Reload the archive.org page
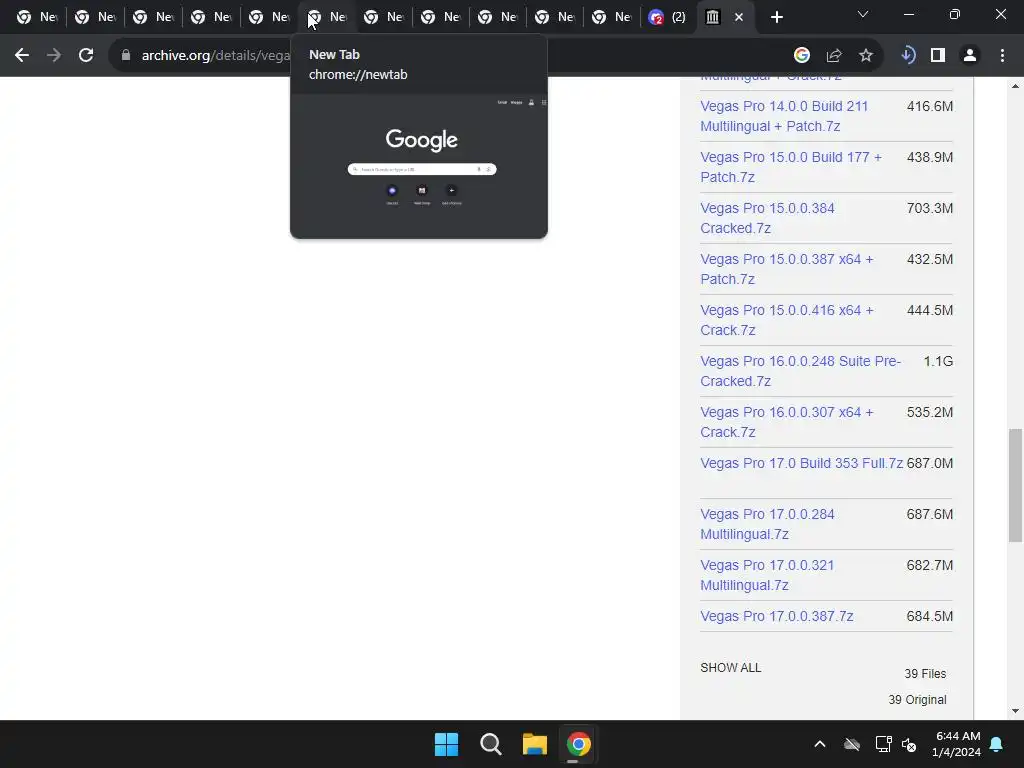Screen dimensions: 1024x768 [86, 56]
